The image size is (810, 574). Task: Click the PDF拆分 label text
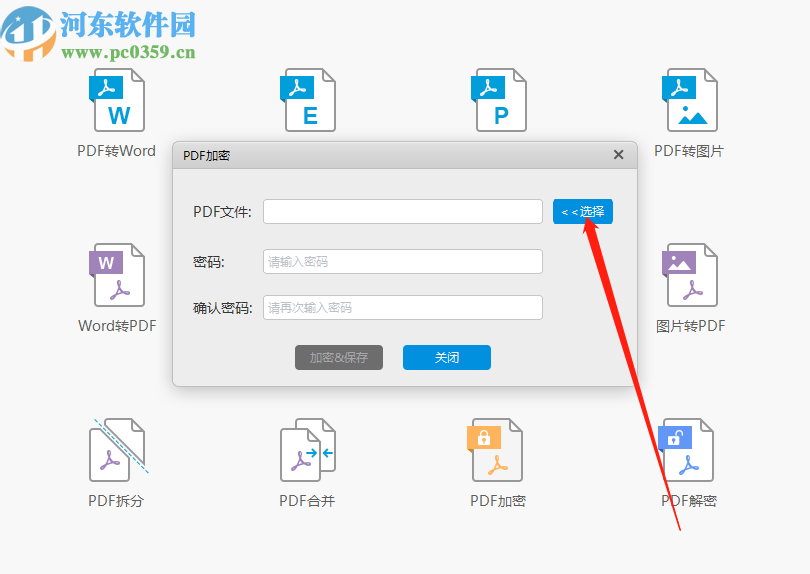click(116, 501)
